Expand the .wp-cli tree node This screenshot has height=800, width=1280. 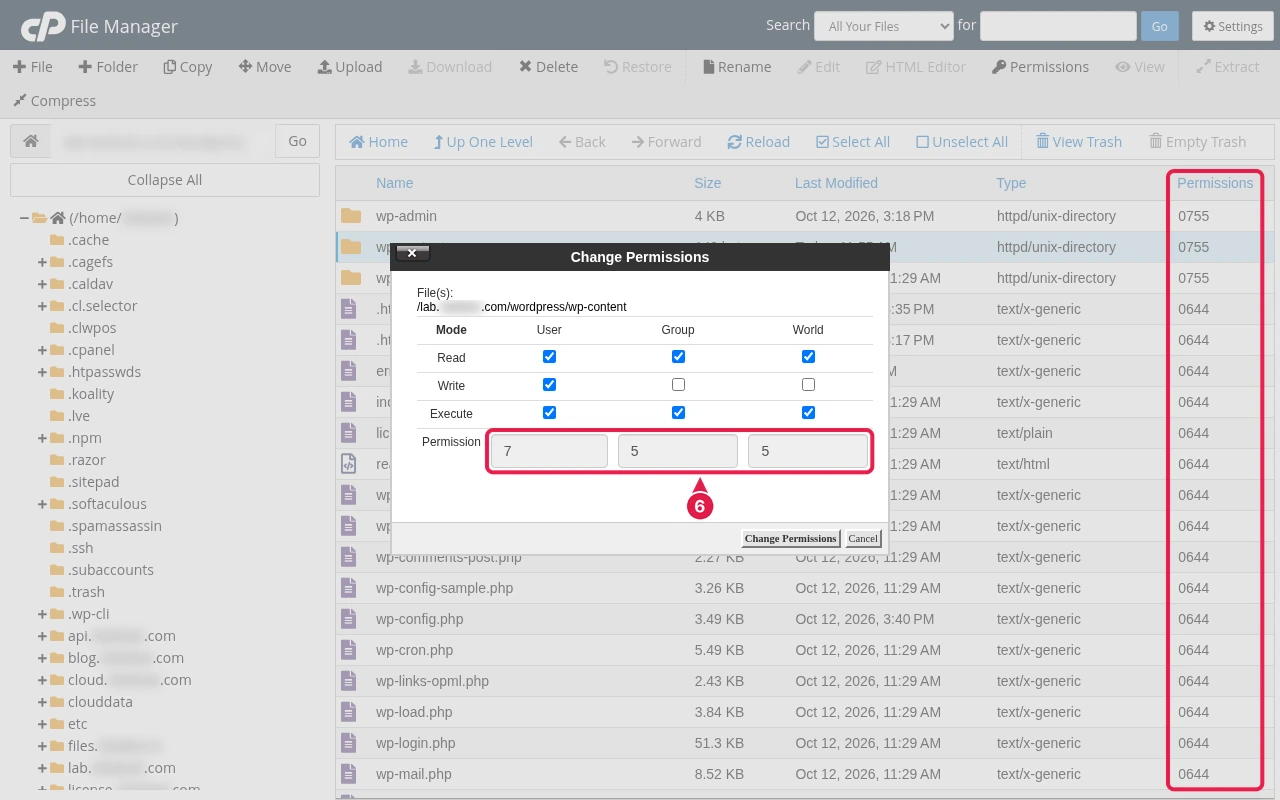click(42, 614)
